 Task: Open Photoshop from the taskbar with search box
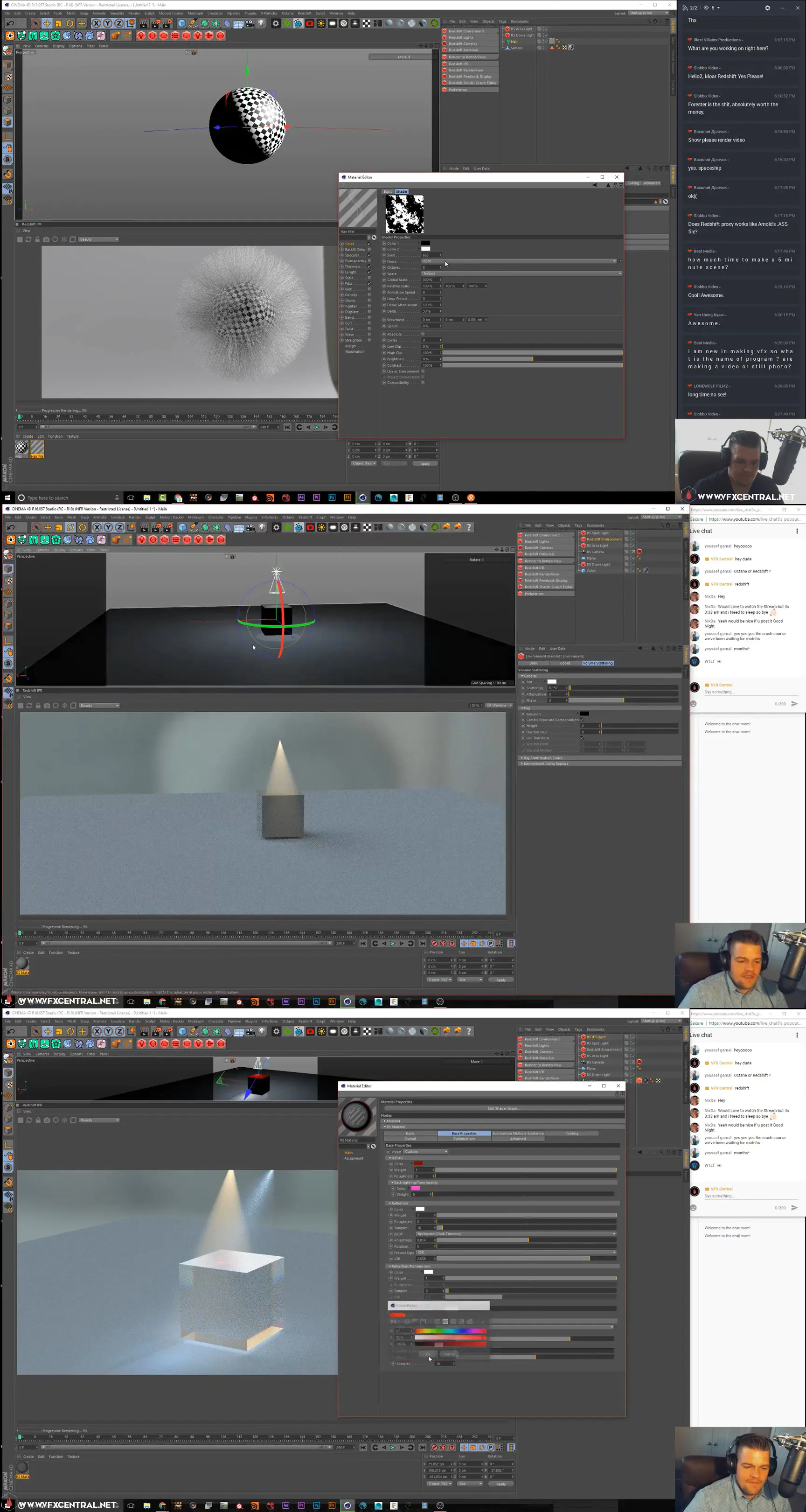point(332,498)
